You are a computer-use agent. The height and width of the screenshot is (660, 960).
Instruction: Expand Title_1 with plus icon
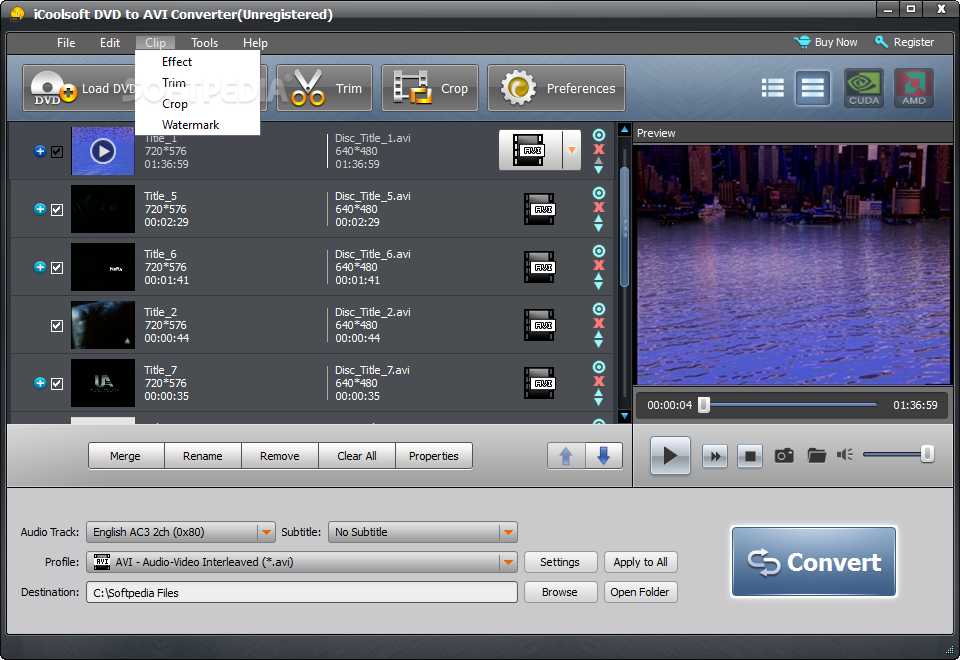40,151
